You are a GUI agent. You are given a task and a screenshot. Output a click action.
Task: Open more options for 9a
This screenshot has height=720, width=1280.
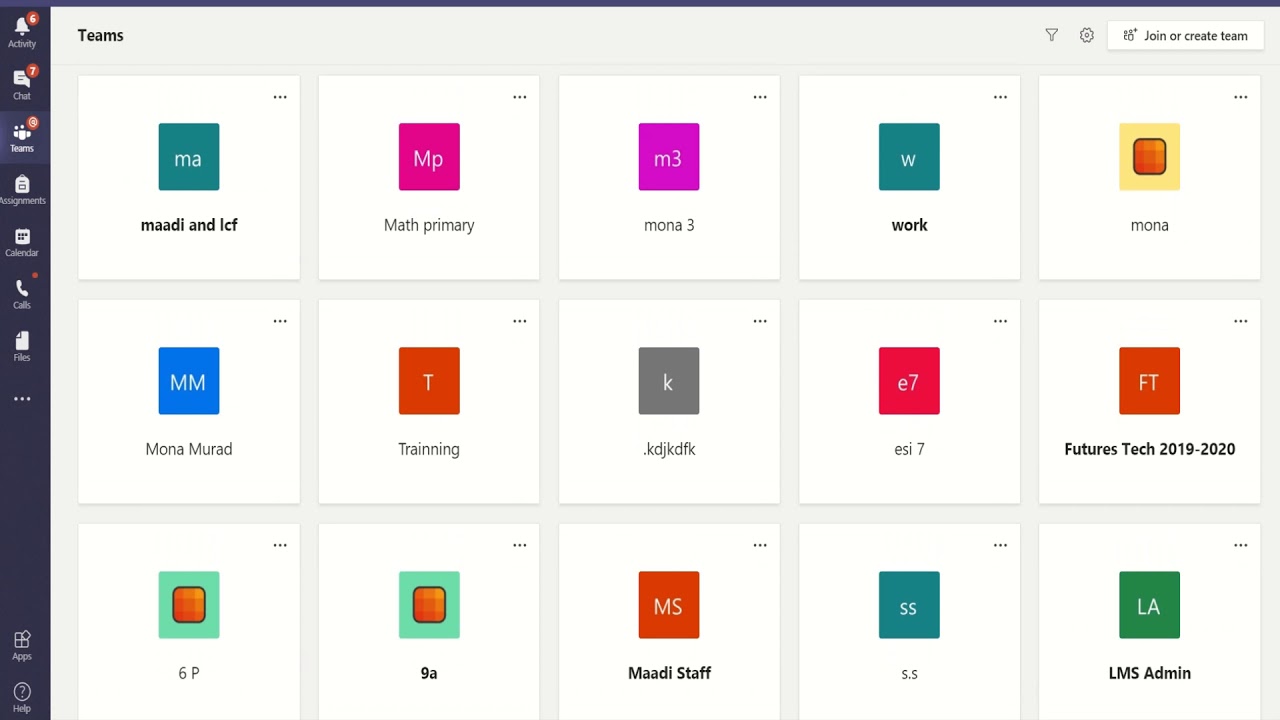pos(520,545)
